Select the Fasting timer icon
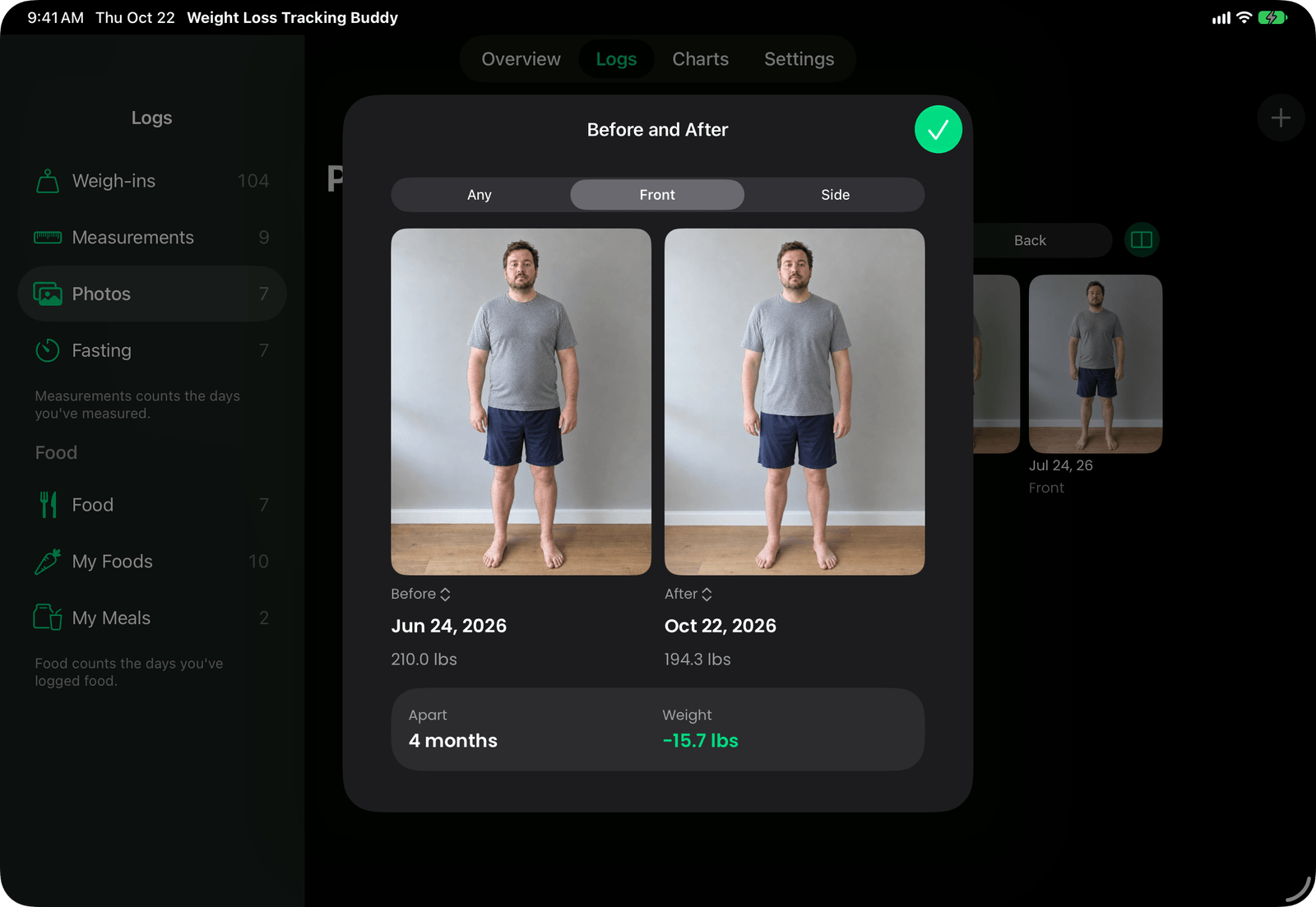 (48, 350)
